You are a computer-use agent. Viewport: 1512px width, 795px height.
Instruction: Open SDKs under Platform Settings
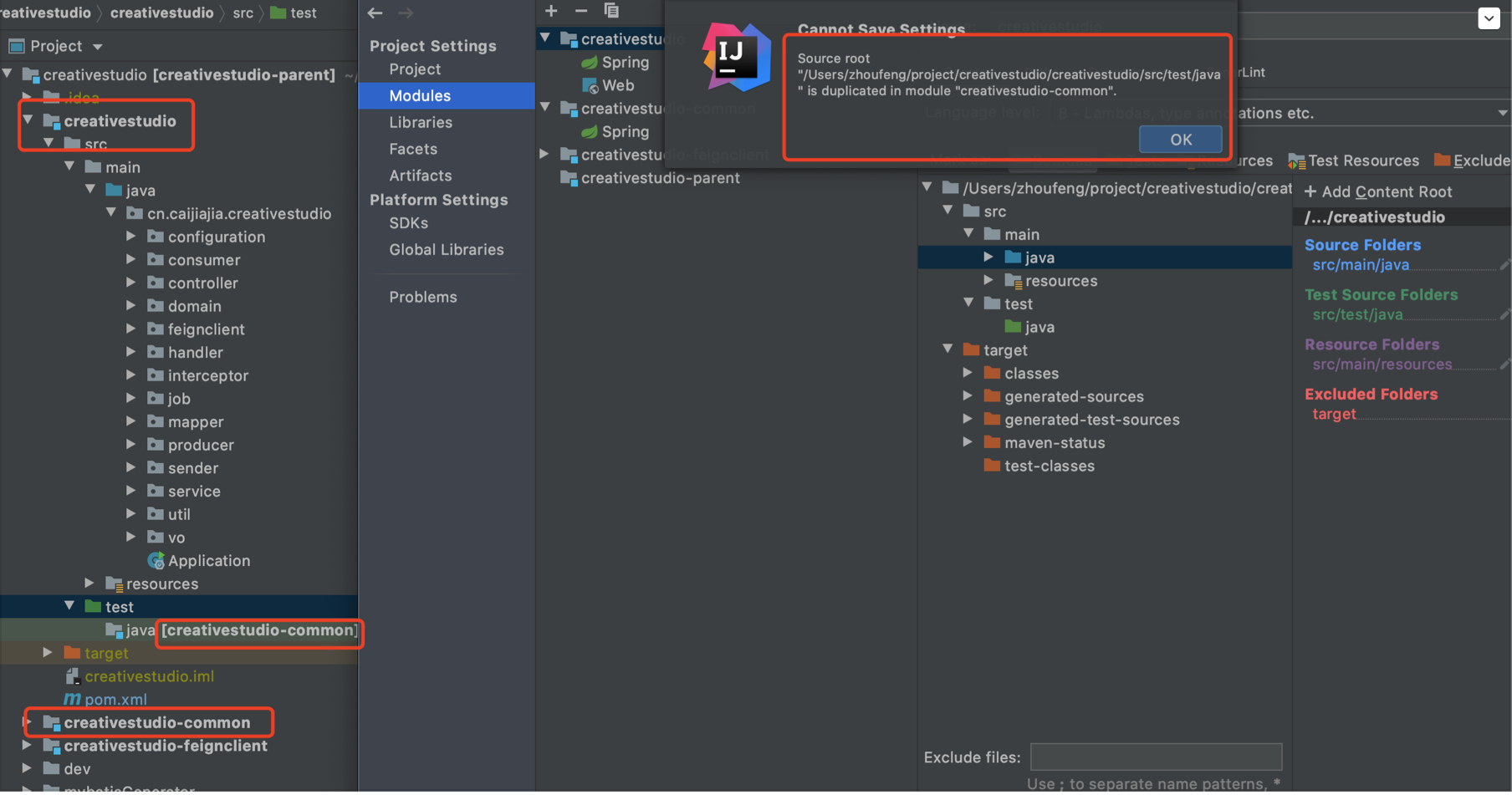(x=408, y=222)
